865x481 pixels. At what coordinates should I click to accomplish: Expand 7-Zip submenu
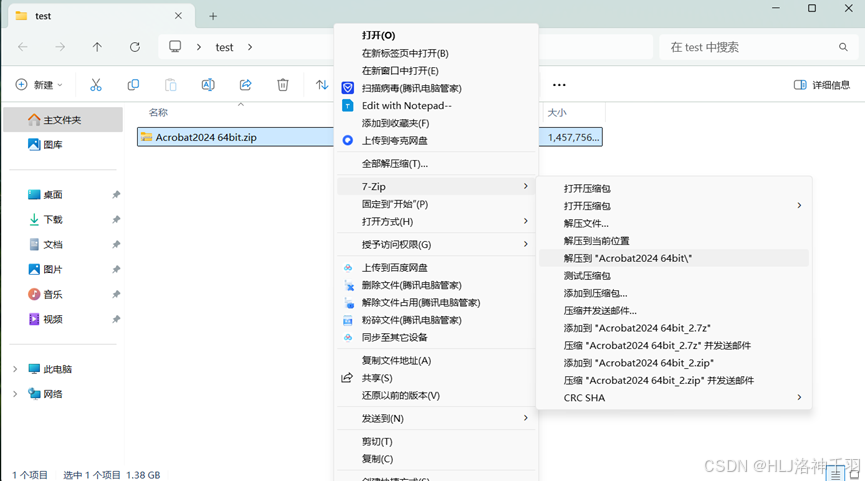[437, 186]
